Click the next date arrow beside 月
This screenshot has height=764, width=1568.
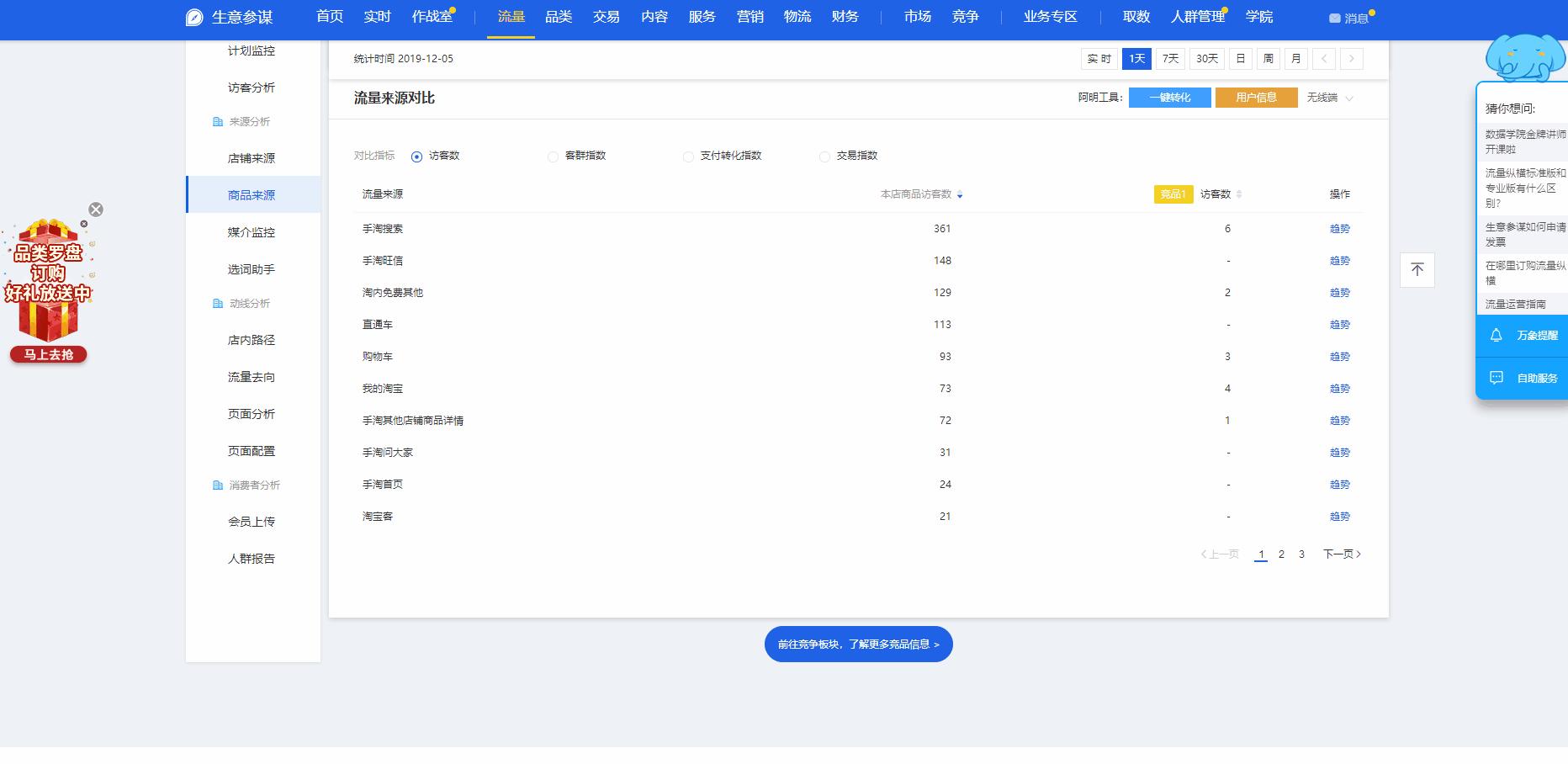pyautogui.click(x=1352, y=59)
